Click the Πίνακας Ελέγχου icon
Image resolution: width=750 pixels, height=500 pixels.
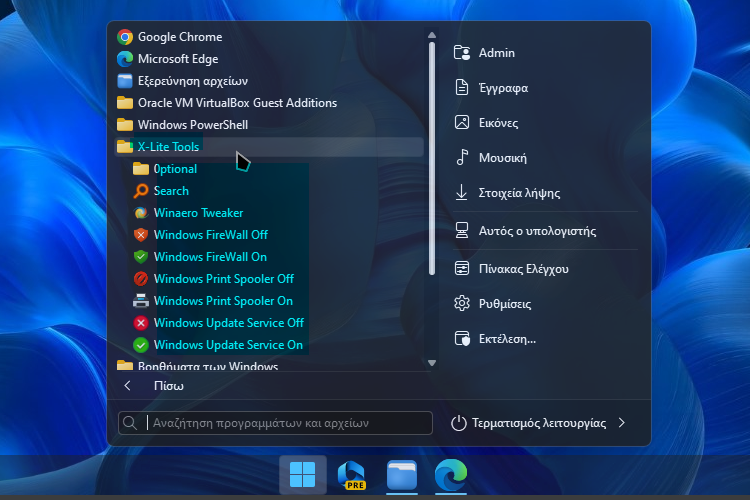(x=462, y=268)
